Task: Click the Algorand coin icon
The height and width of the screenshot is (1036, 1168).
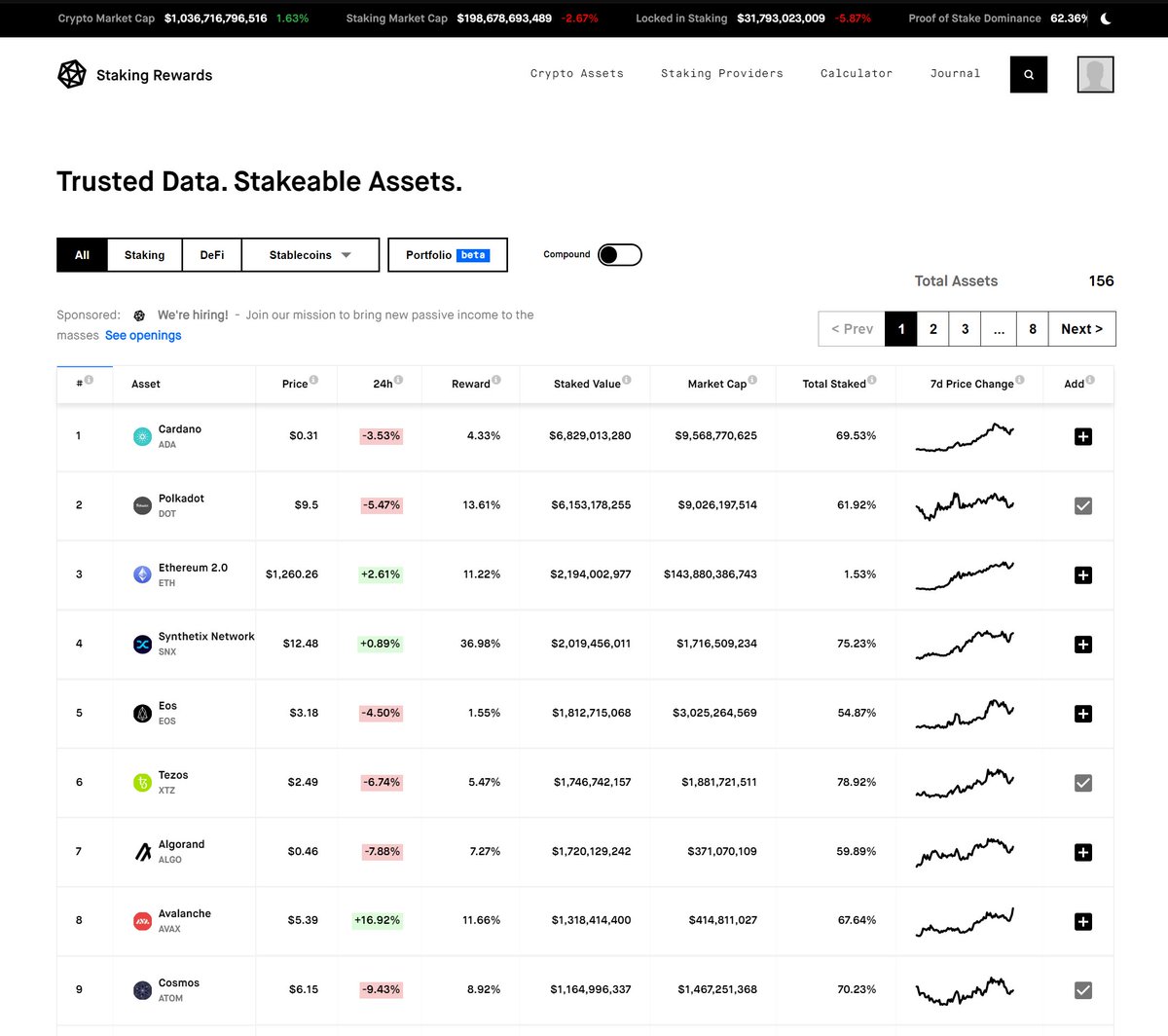Action: point(142,851)
